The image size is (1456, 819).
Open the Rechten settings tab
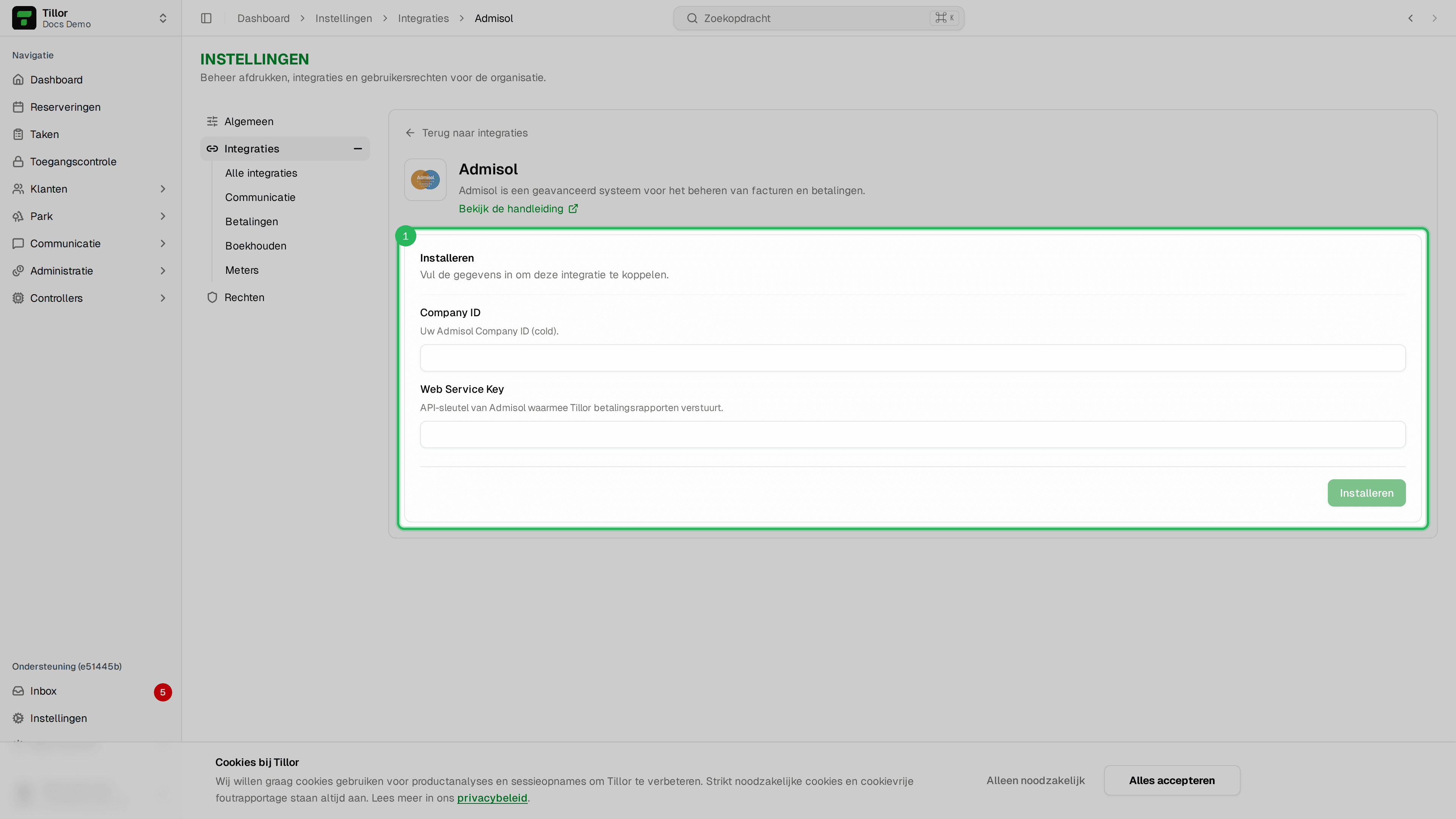point(285,297)
